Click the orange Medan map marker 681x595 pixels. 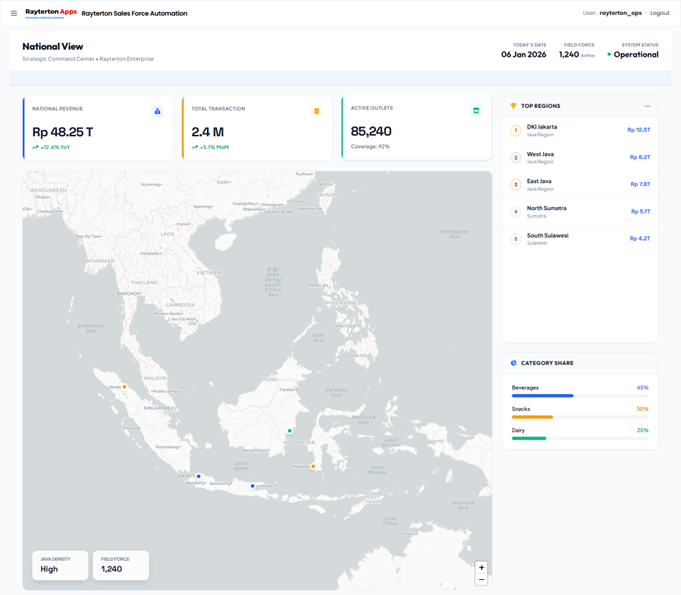point(125,387)
